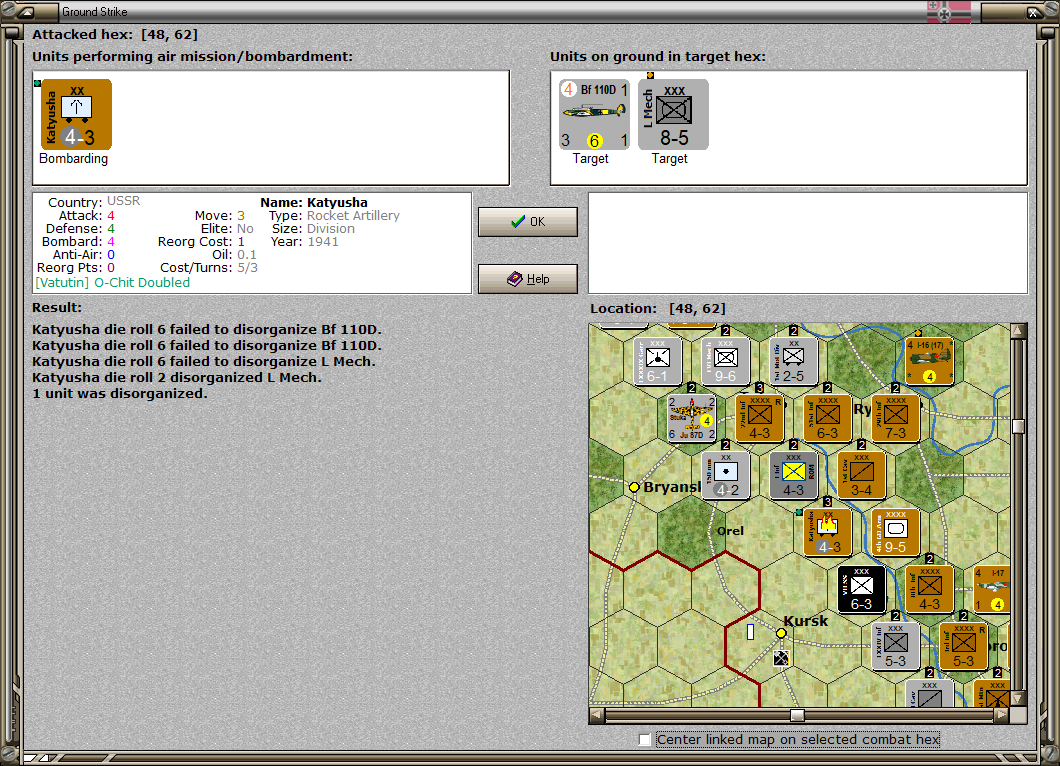Click the 'Name: Katyusha' label
This screenshot has height=766, width=1060.
[x=314, y=202]
